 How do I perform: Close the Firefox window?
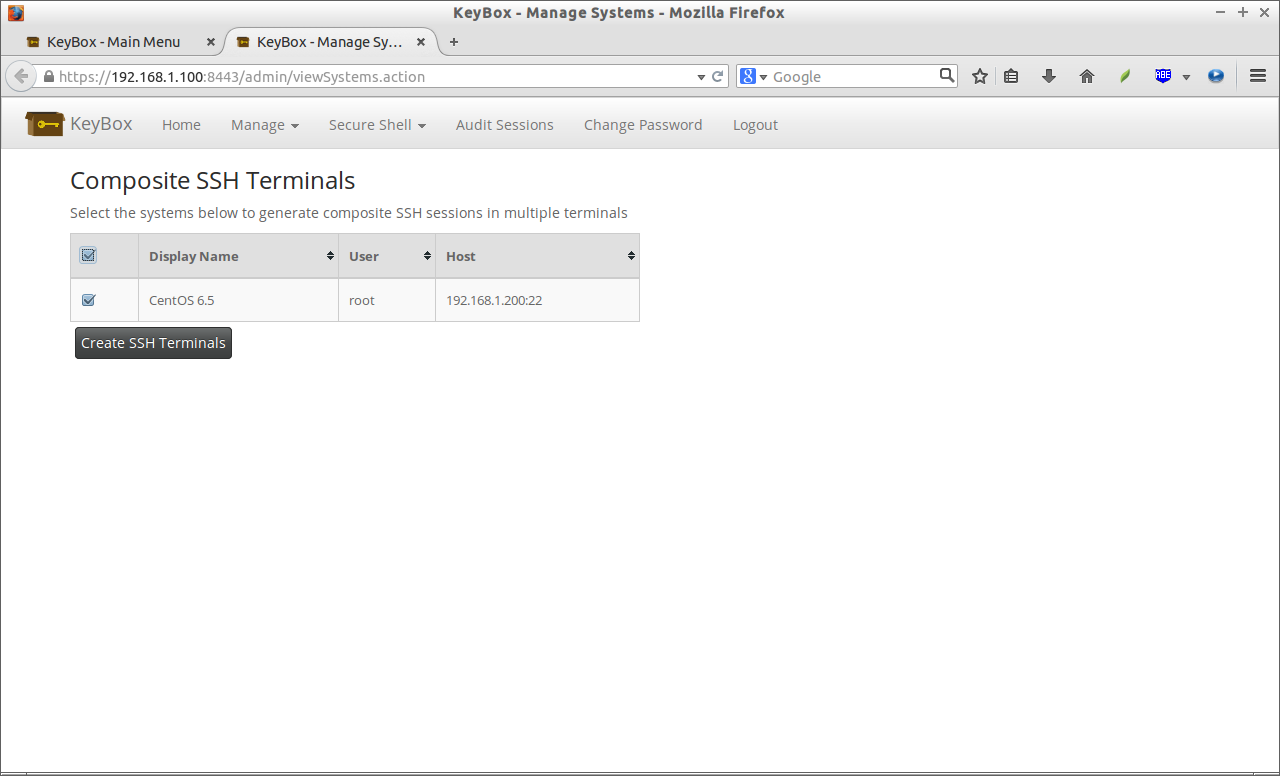coord(1264,12)
